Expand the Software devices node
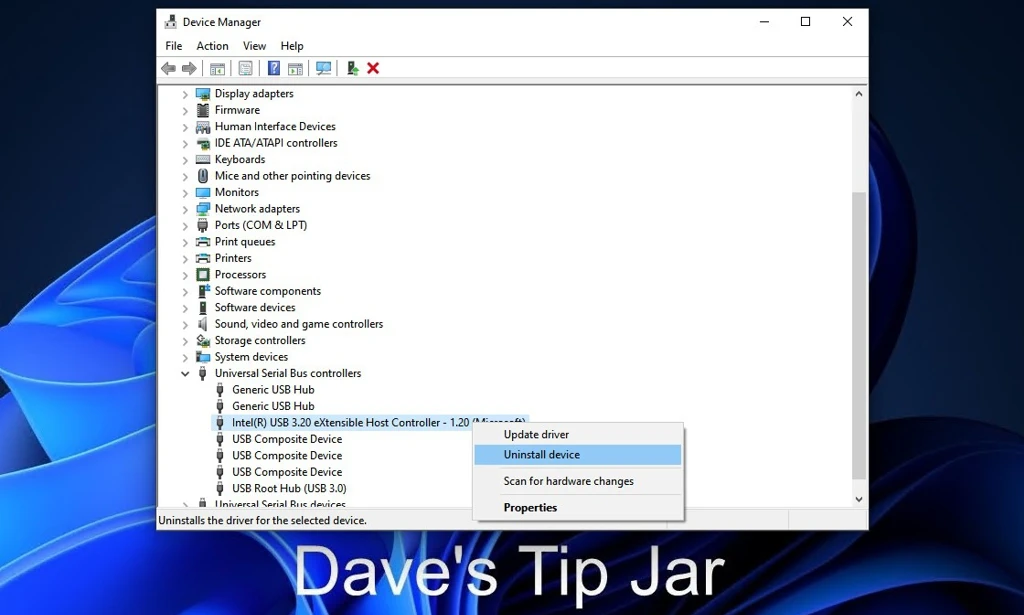Viewport: 1024px width, 615px height. 185,308
